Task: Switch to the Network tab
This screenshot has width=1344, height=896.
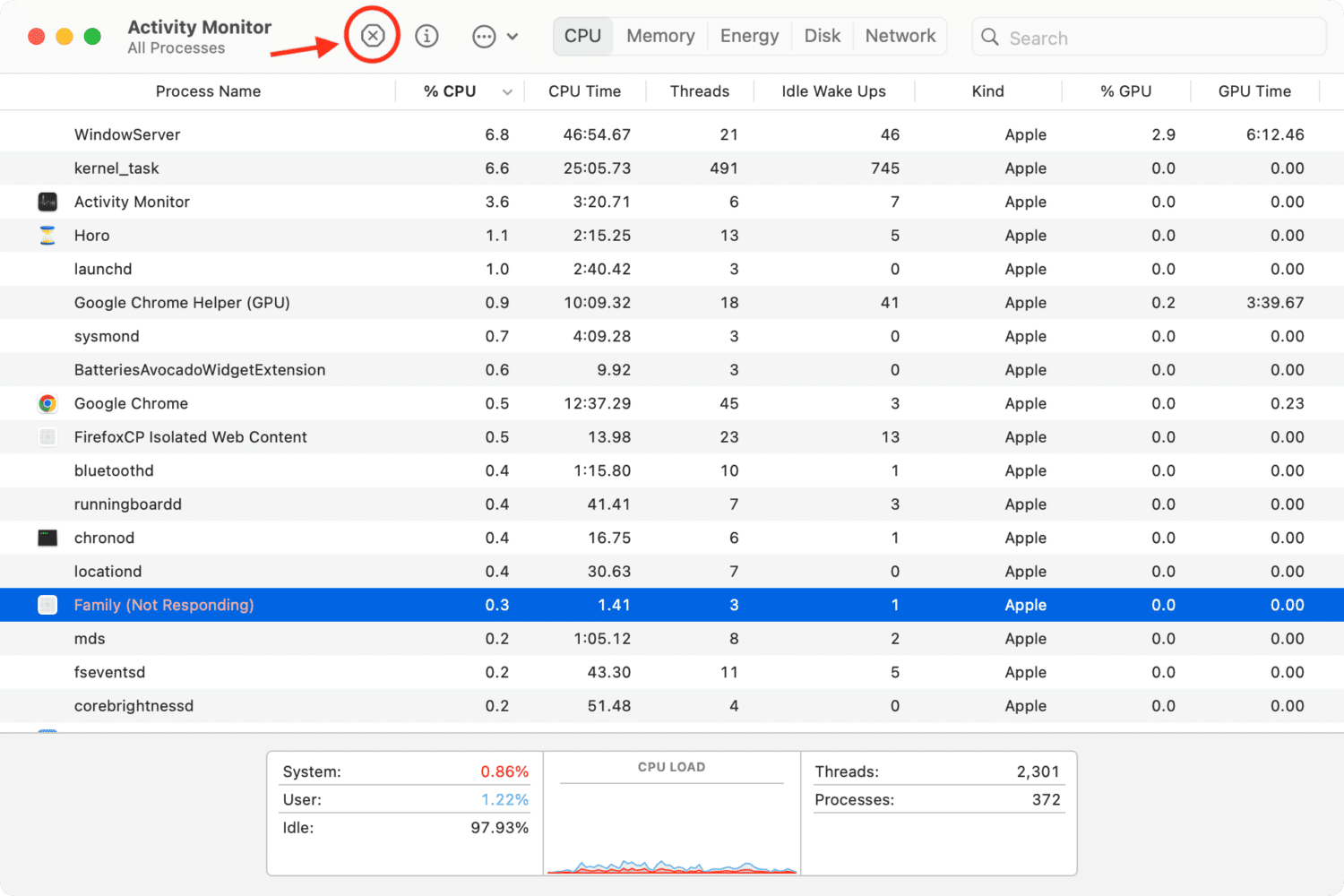Action: 900,36
